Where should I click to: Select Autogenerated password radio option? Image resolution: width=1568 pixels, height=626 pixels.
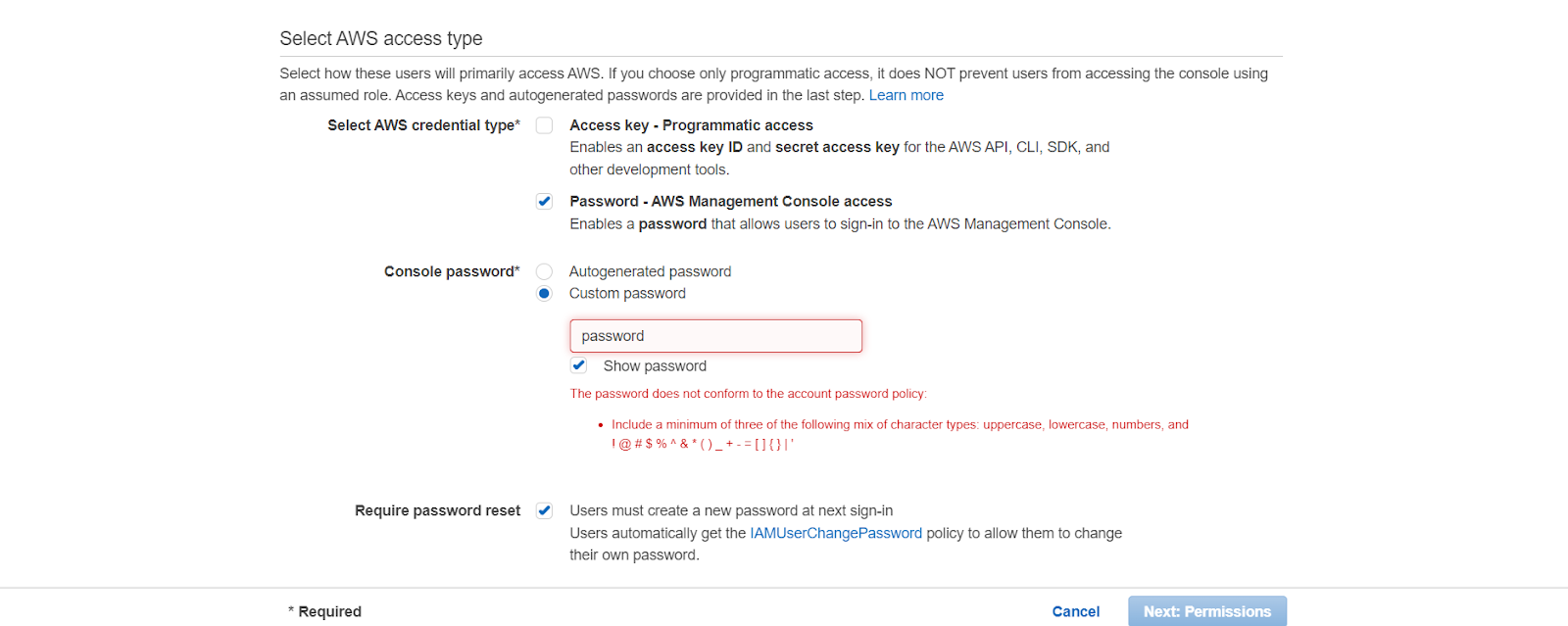pos(544,271)
